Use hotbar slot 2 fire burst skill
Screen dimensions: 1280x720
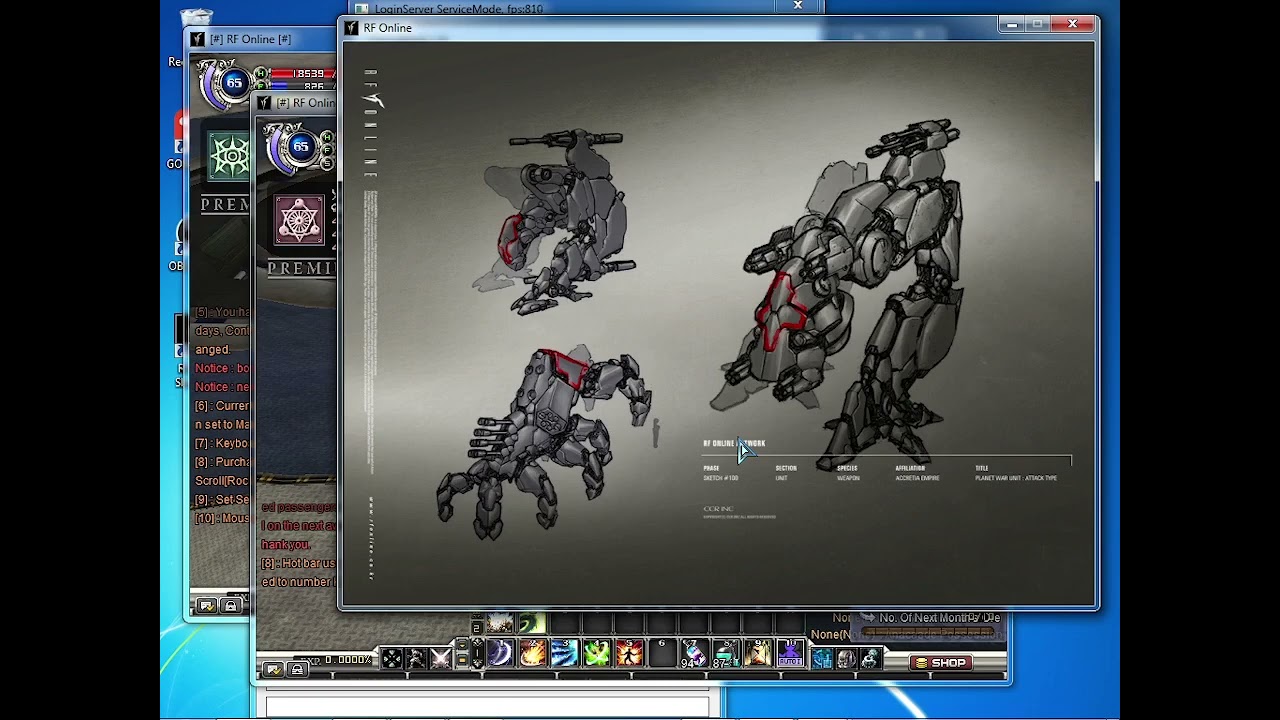[x=532, y=654]
